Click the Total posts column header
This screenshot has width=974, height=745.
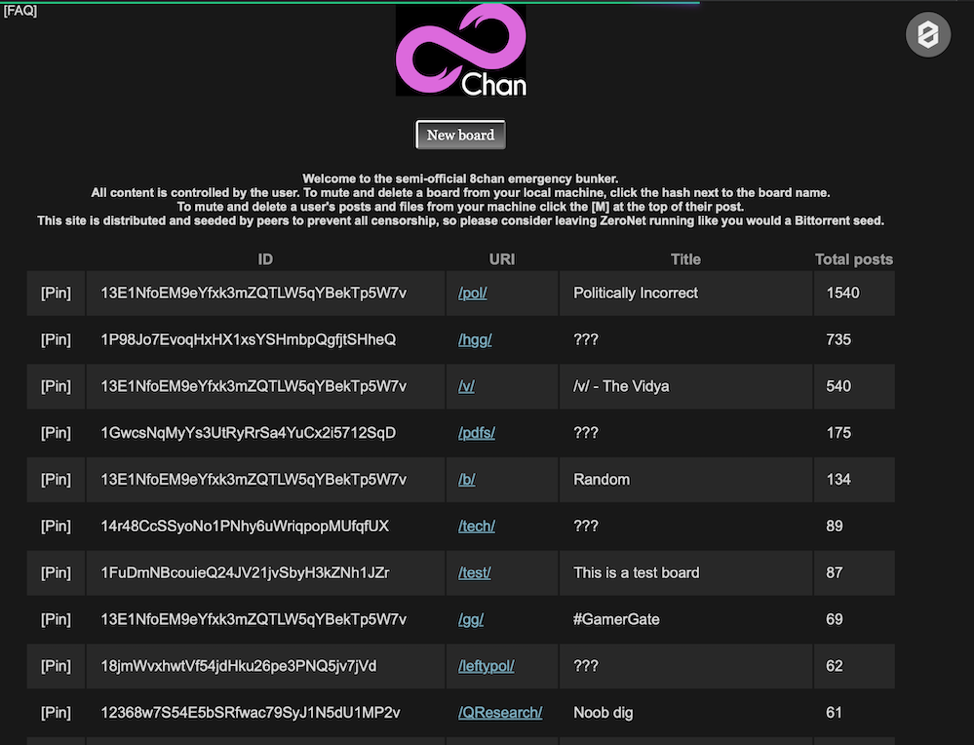click(854, 260)
